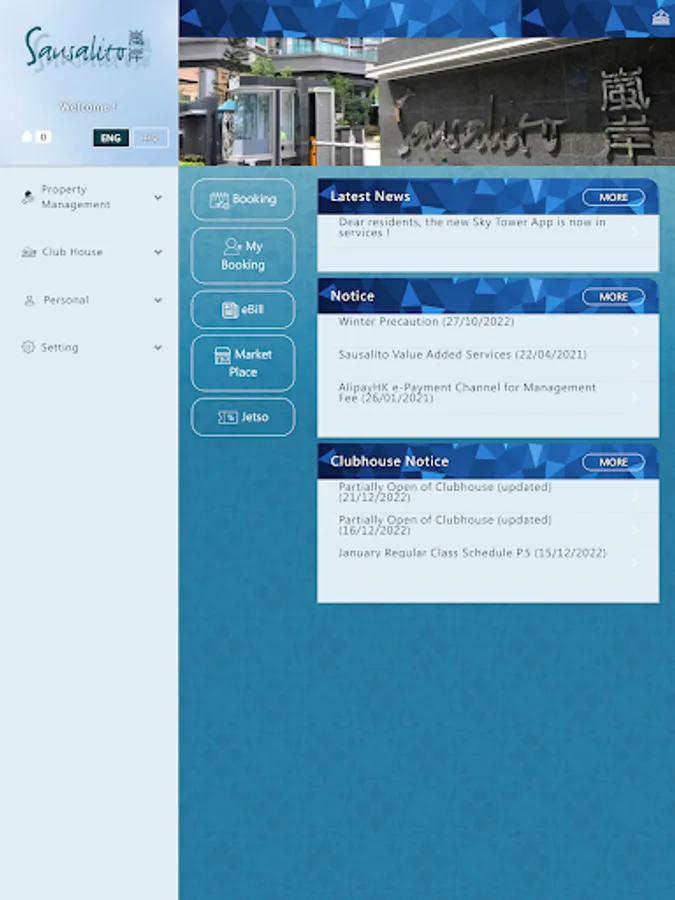
Task: Open the Jetso button
Action: [243, 417]
